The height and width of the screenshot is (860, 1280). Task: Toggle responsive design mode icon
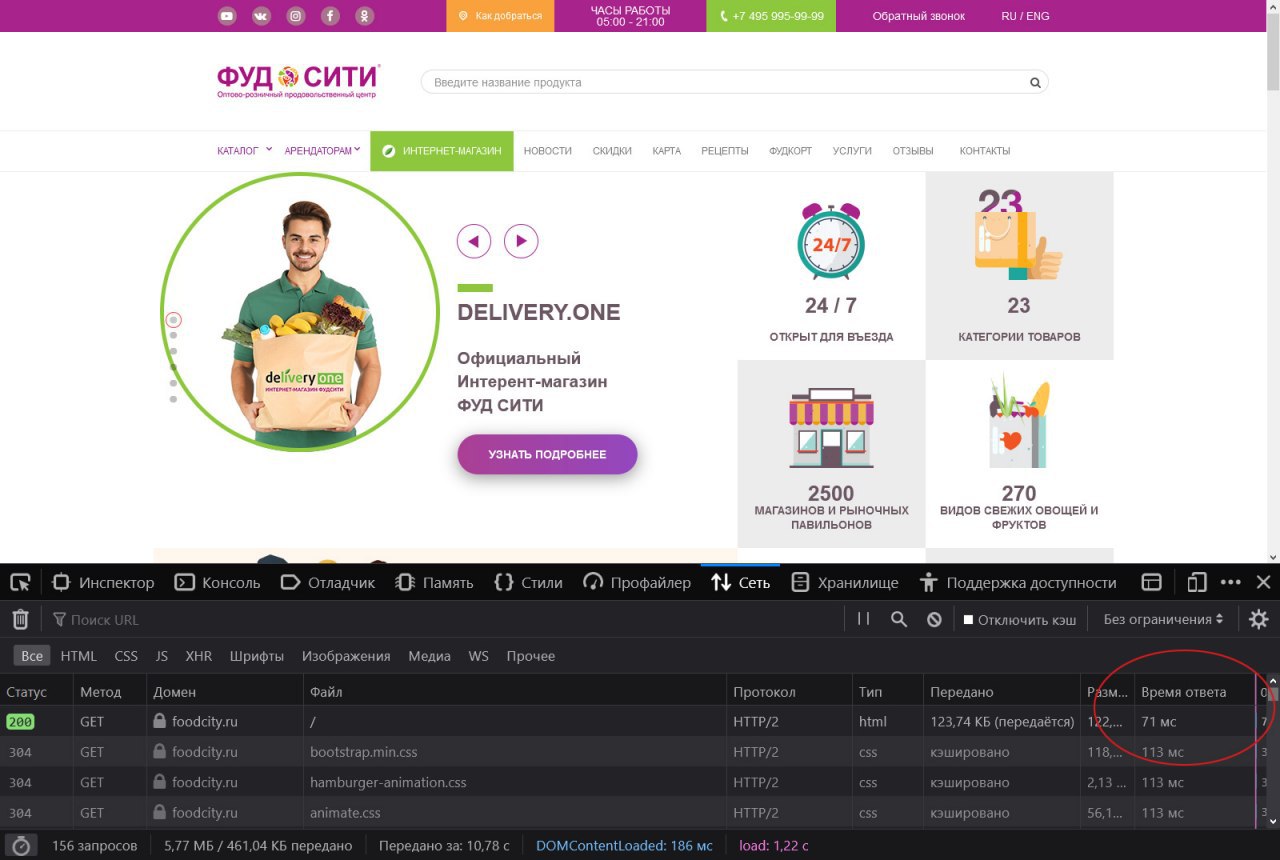point(1197,582)
